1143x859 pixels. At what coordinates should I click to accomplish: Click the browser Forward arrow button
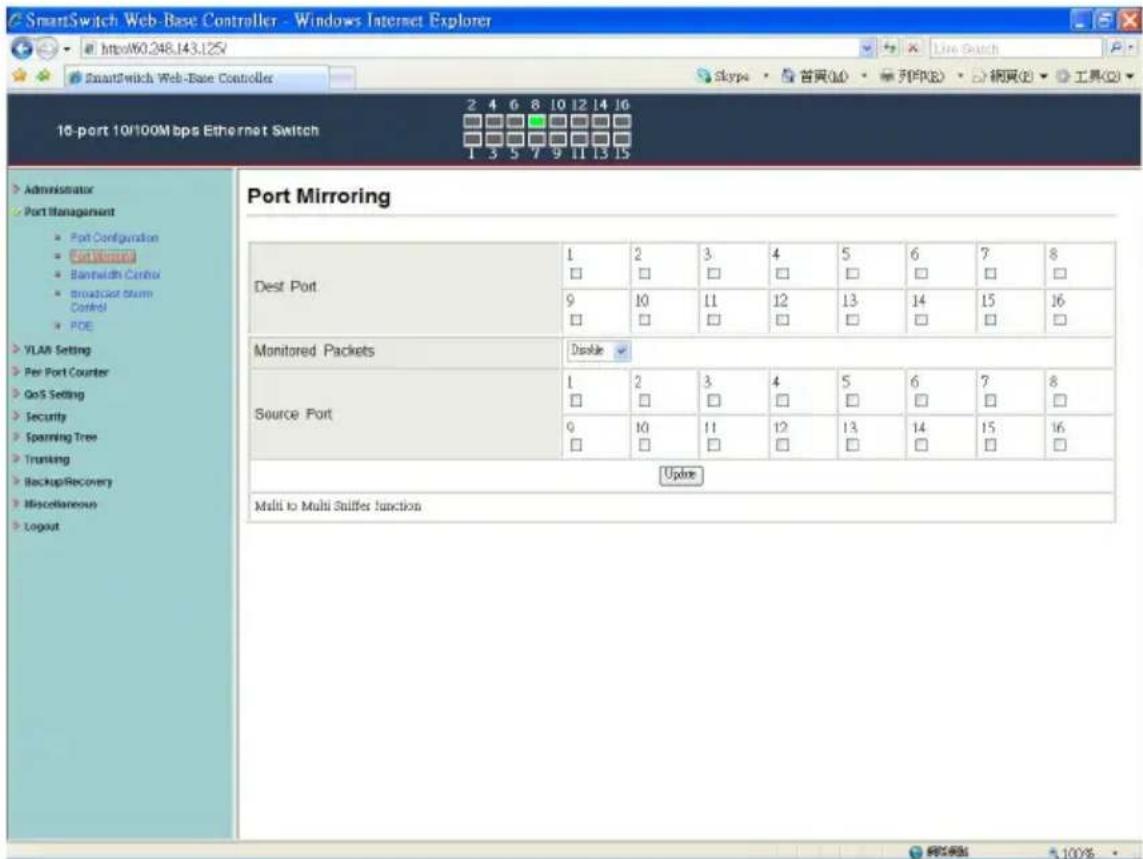pyautogui.click(x=46, y=49)
